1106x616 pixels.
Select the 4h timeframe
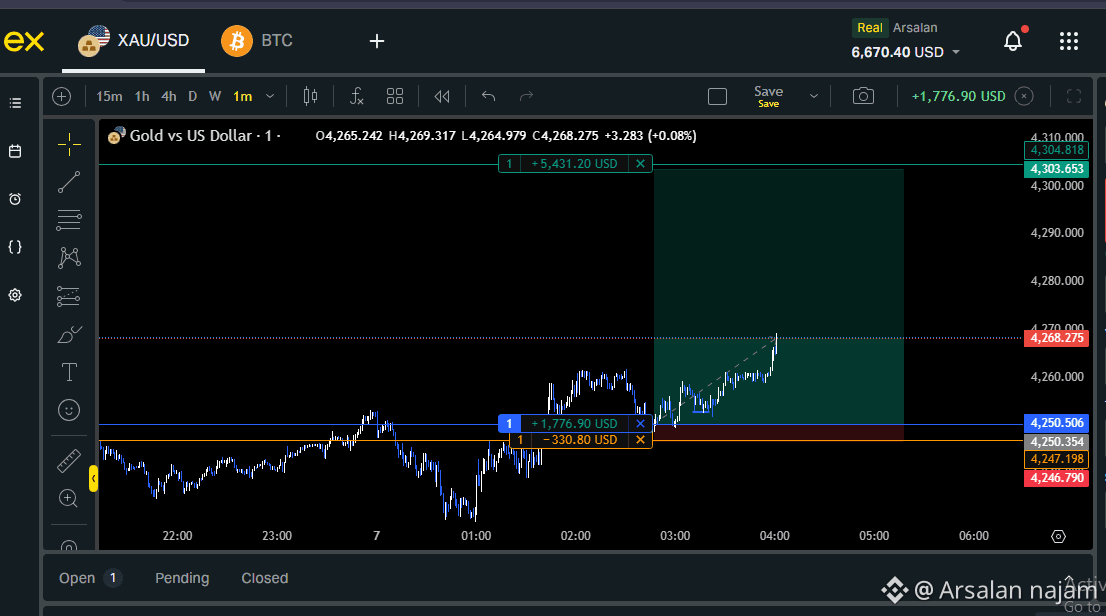pos(169,97)
